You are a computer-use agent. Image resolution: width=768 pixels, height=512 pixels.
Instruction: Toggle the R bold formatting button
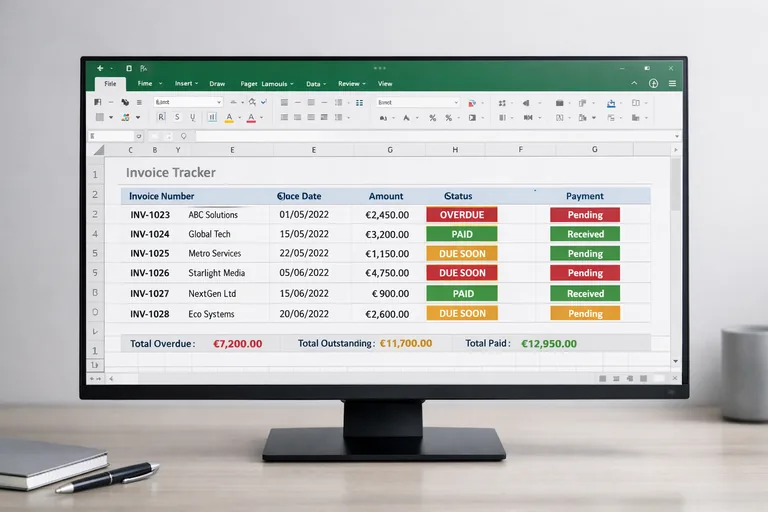click(161, 117)
